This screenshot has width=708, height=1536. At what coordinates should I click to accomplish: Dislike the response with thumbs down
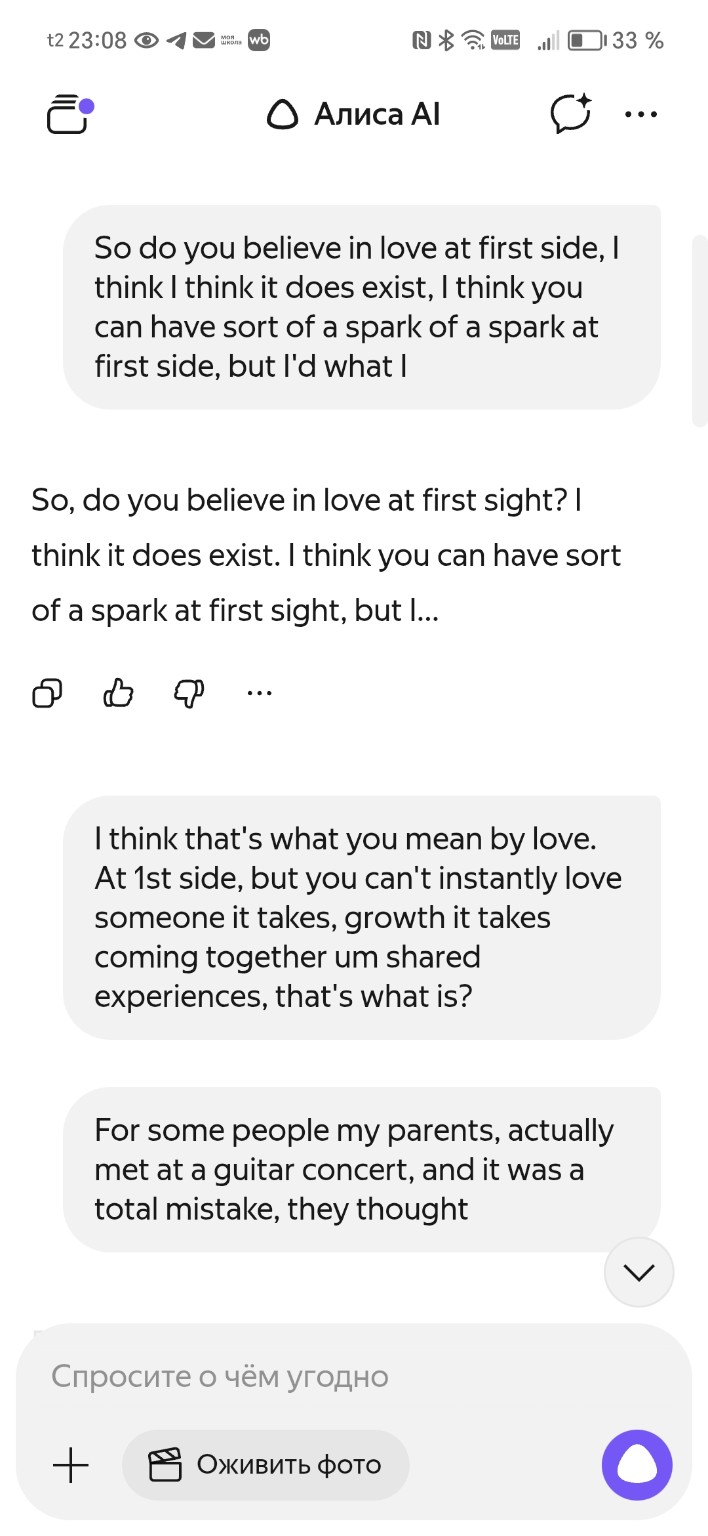tap(189, 692)
